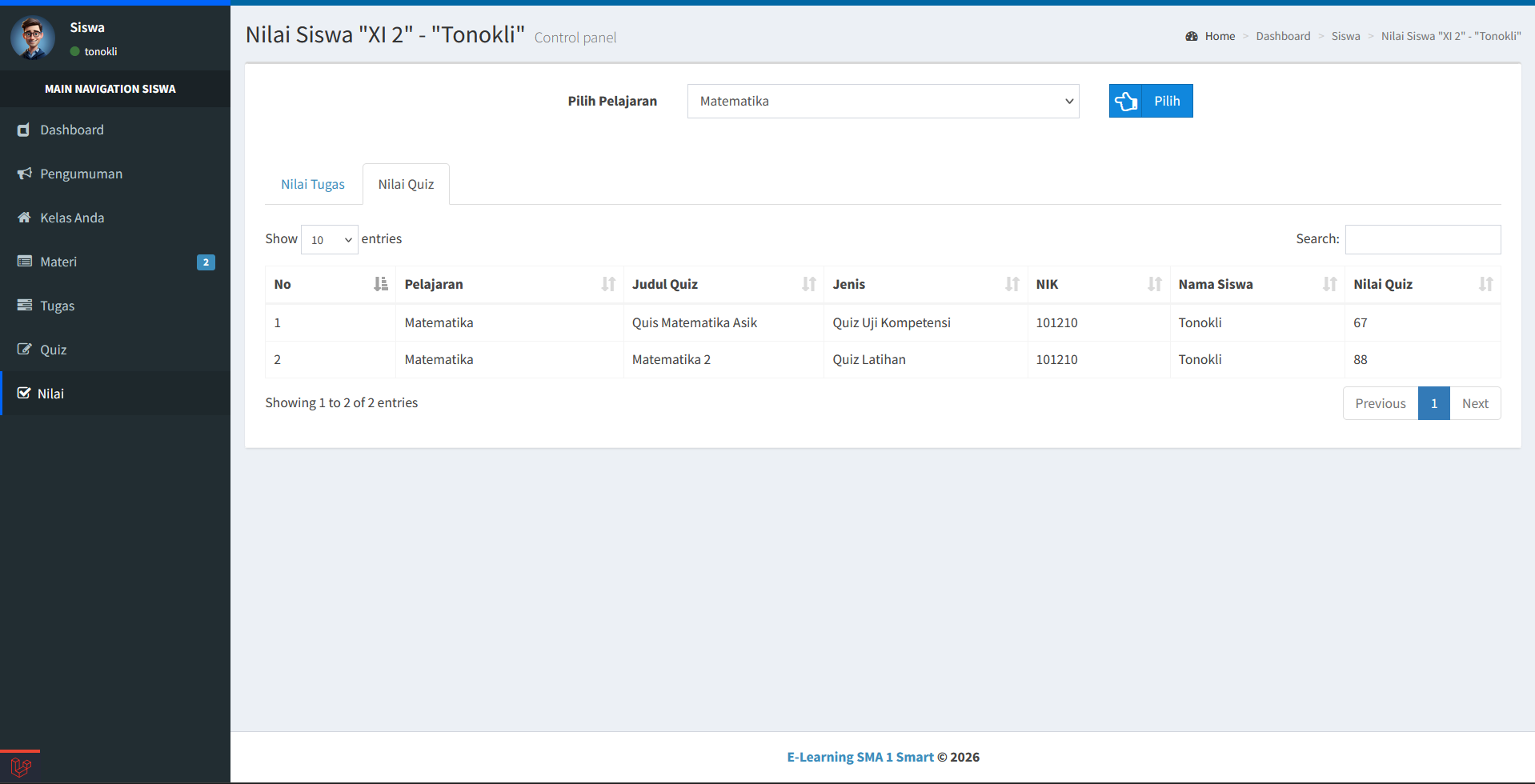Go to Previous page
The image size is (1535, 784).
pyautogui.click(x=1381, y=403)
